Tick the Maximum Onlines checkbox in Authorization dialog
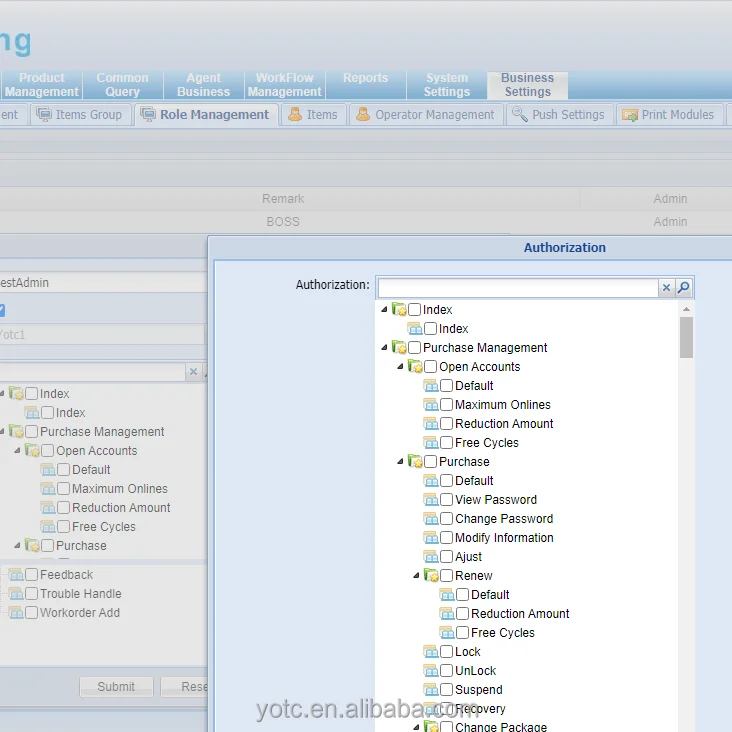 click(x=446, y=405)
